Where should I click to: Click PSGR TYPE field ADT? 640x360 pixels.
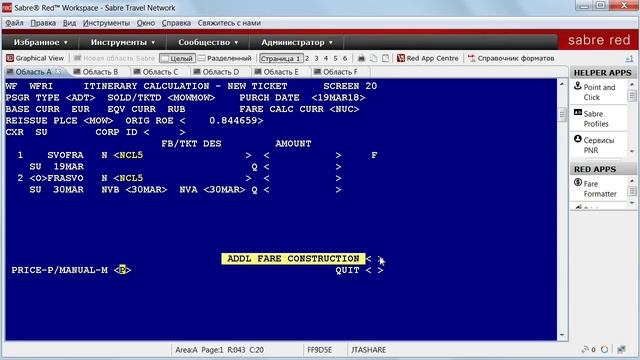click(x=80, y=98)
